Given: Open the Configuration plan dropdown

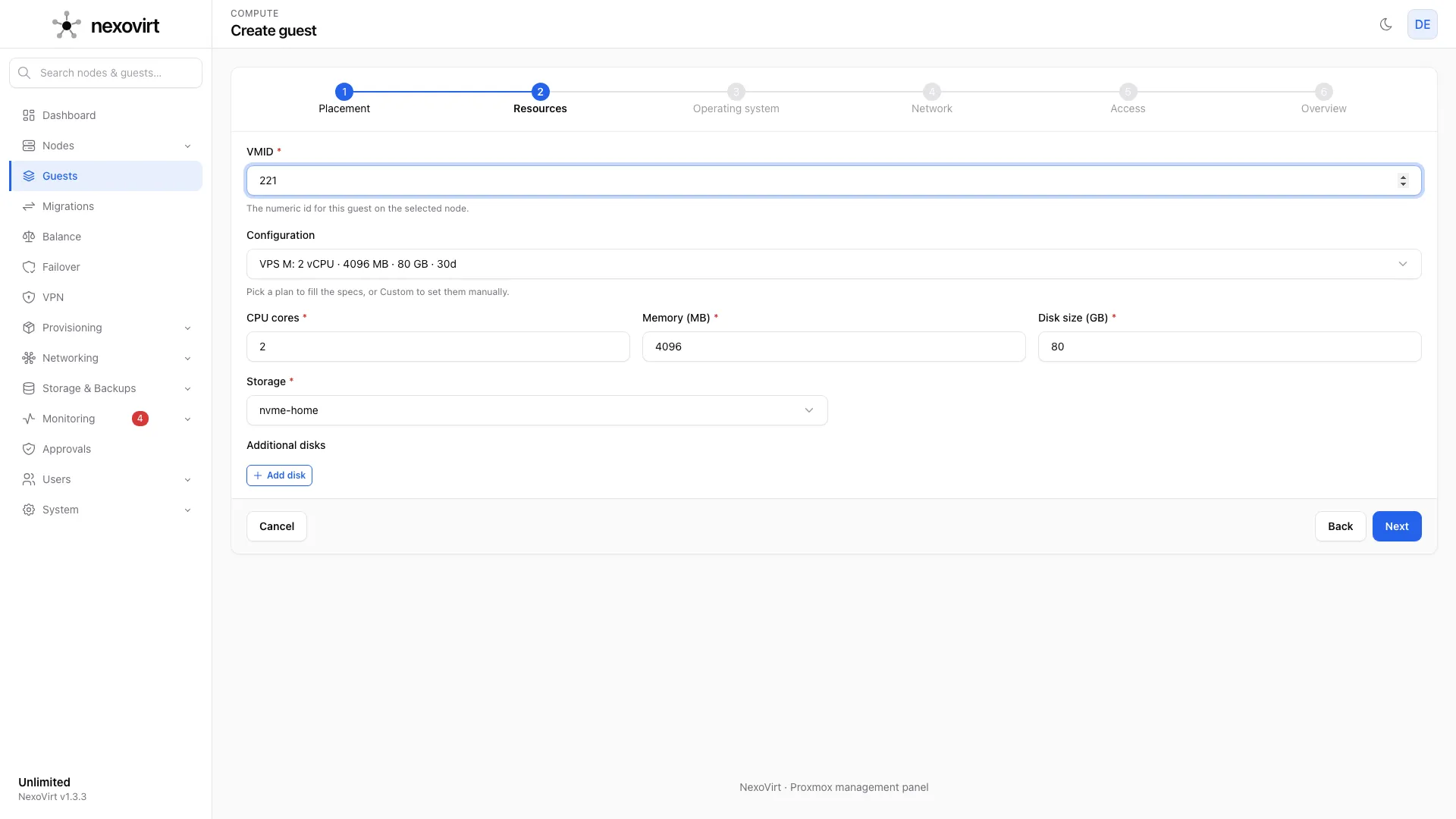Looking at the screenshot, I should 833,264.
